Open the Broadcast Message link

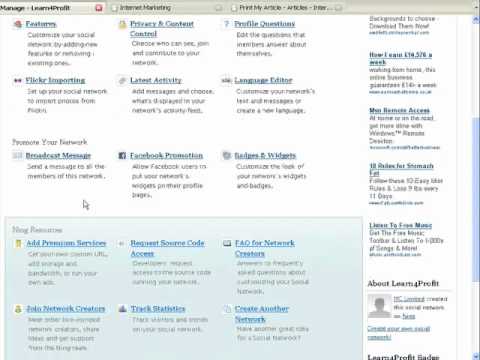pyautogui.click(x=58, y=155)
